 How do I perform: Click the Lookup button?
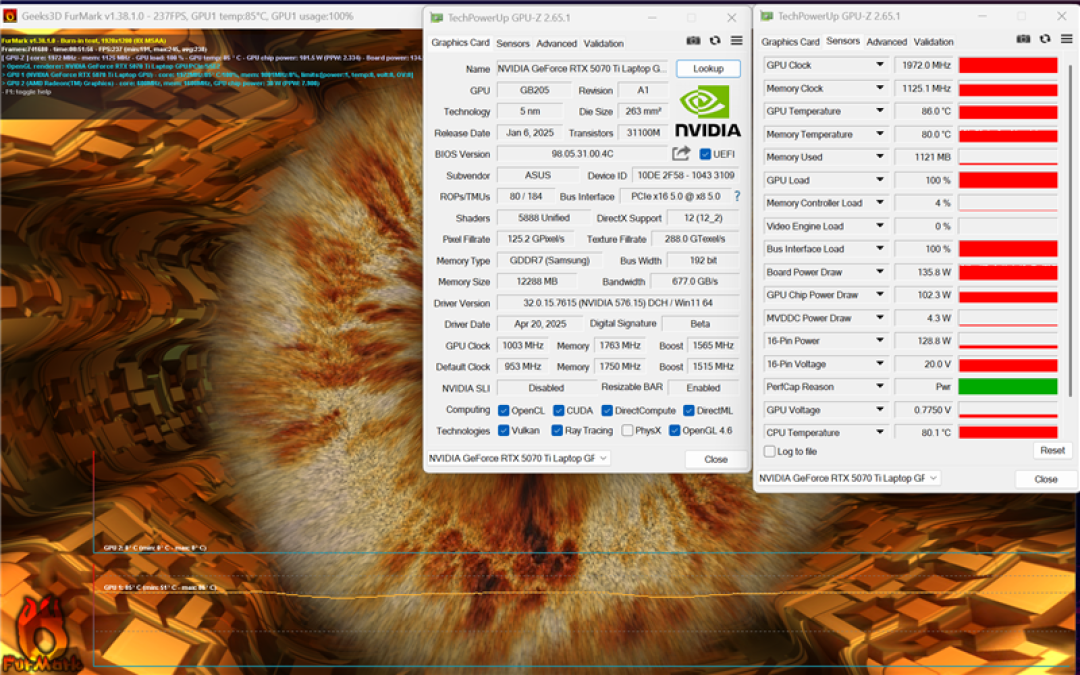point(708,69)
